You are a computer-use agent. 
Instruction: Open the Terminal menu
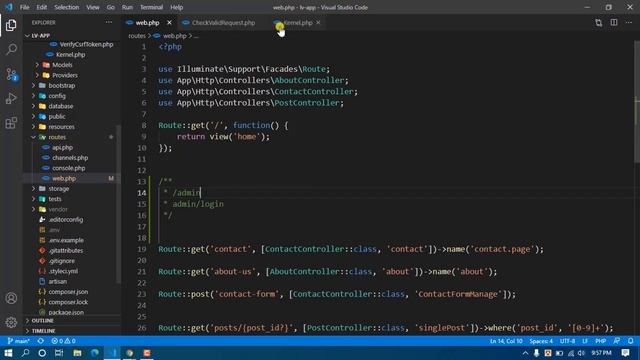pyautogui.click(x=151, y=7)
